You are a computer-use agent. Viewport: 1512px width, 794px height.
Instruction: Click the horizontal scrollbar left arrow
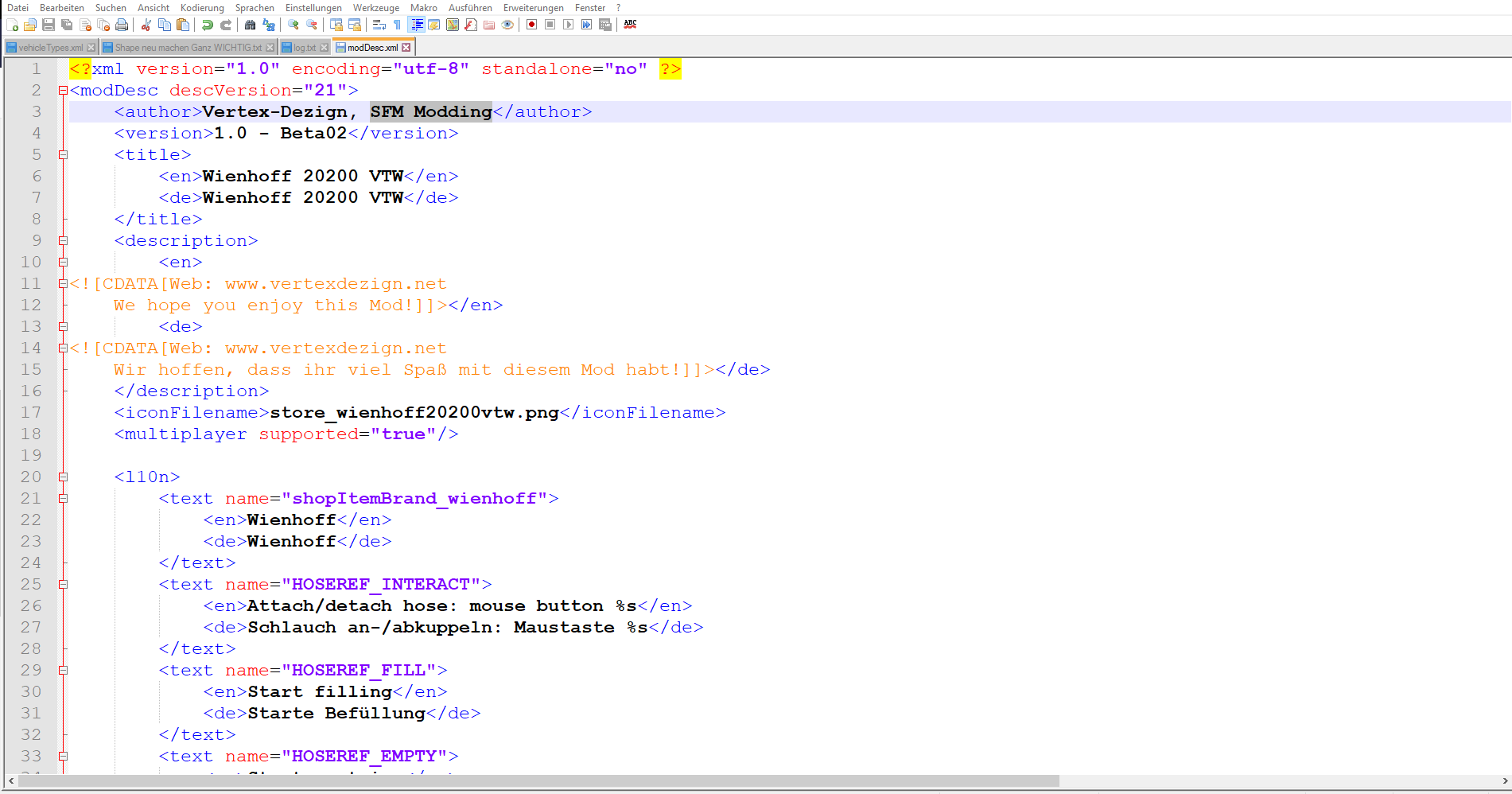point(11,781)
